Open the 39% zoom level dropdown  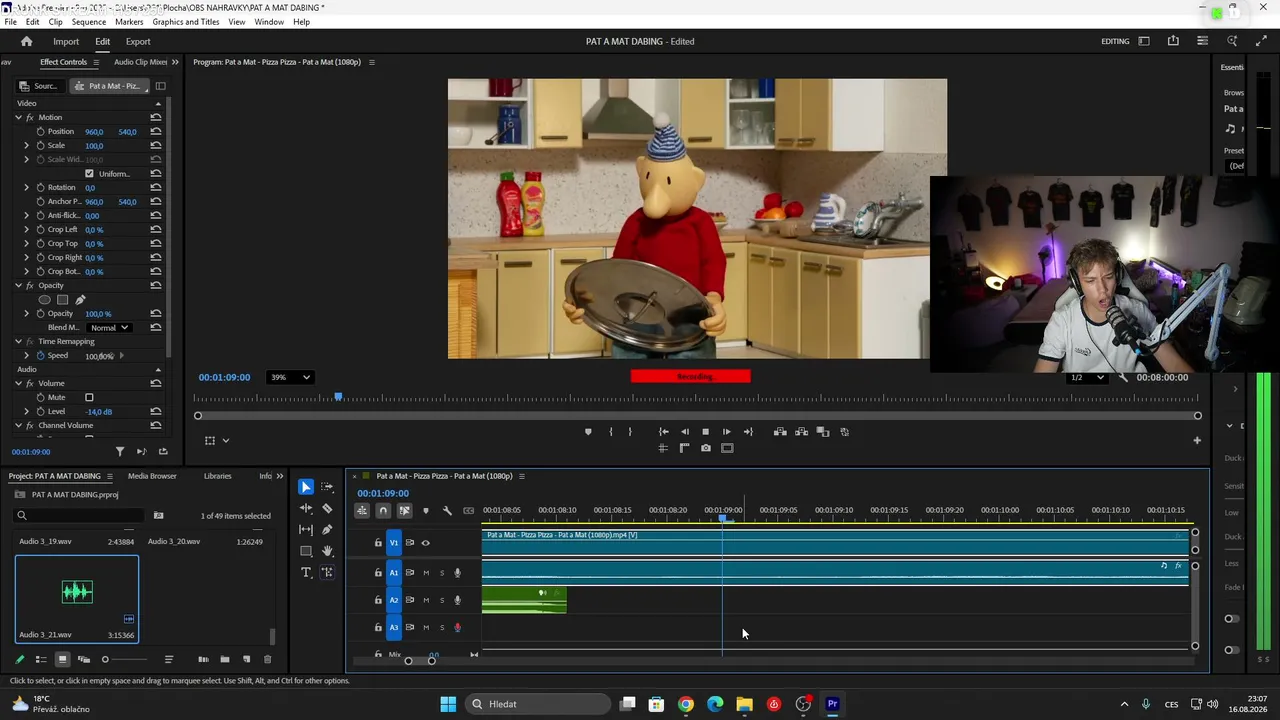(x=290, y=377)
